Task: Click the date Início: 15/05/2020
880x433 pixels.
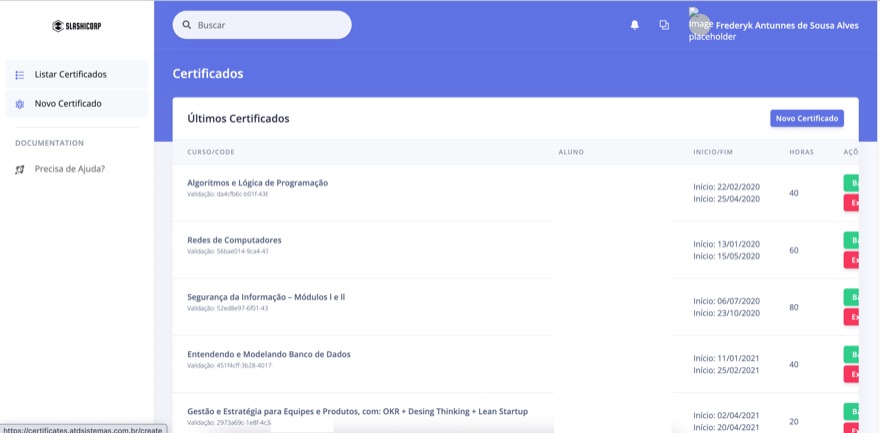Action: click(726, 256)
